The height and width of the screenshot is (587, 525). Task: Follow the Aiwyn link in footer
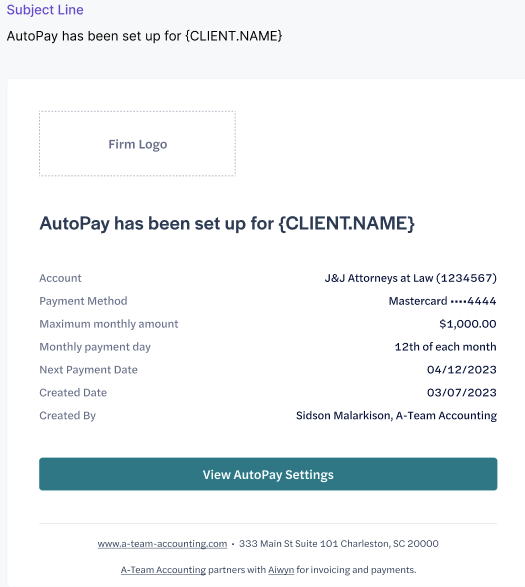281,570
